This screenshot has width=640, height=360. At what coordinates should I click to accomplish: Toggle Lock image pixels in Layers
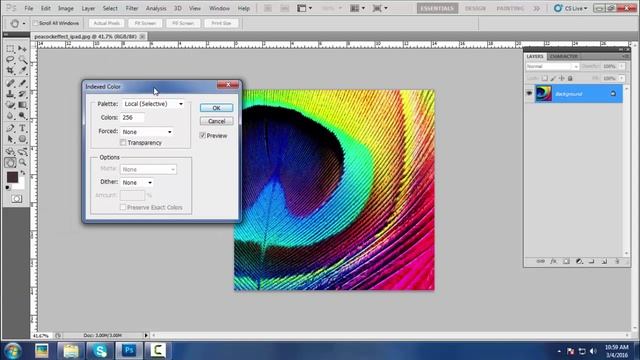553,78
